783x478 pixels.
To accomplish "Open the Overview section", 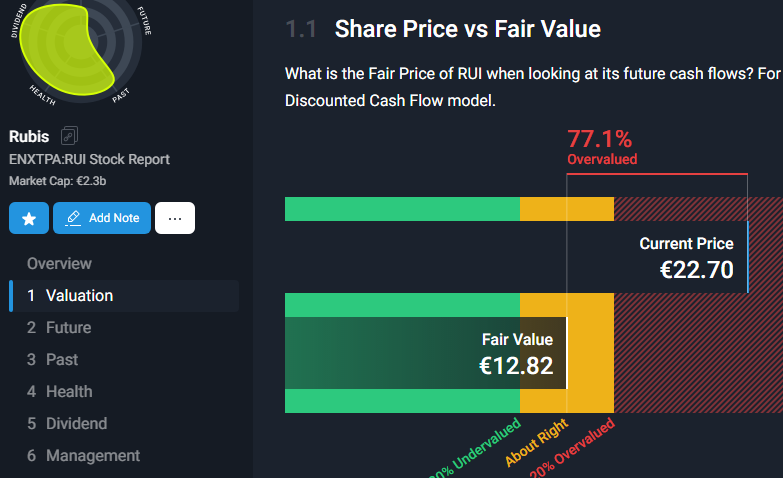I will [x=59, y=263].
